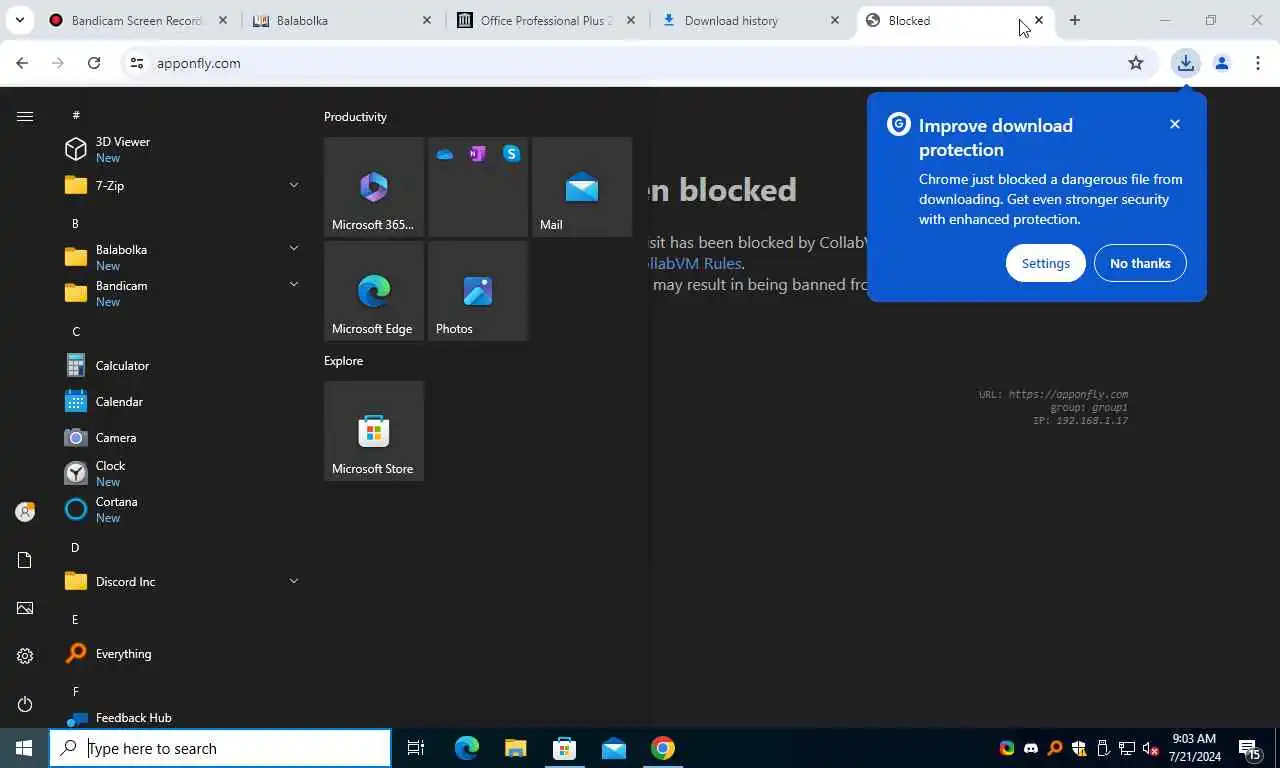Click the Discord tray icon
Image resolution: width=1280 pixels, height=768 pixels.
(x=1031, y=748)
